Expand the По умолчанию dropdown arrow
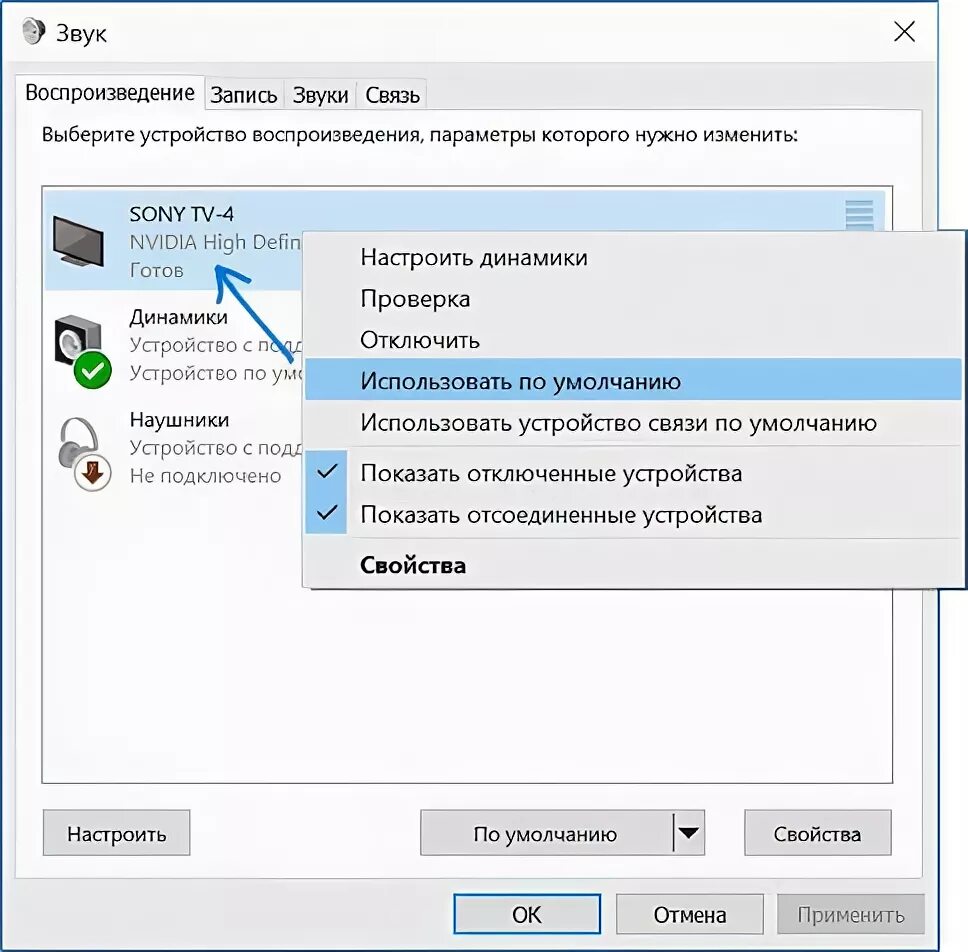 689,833
